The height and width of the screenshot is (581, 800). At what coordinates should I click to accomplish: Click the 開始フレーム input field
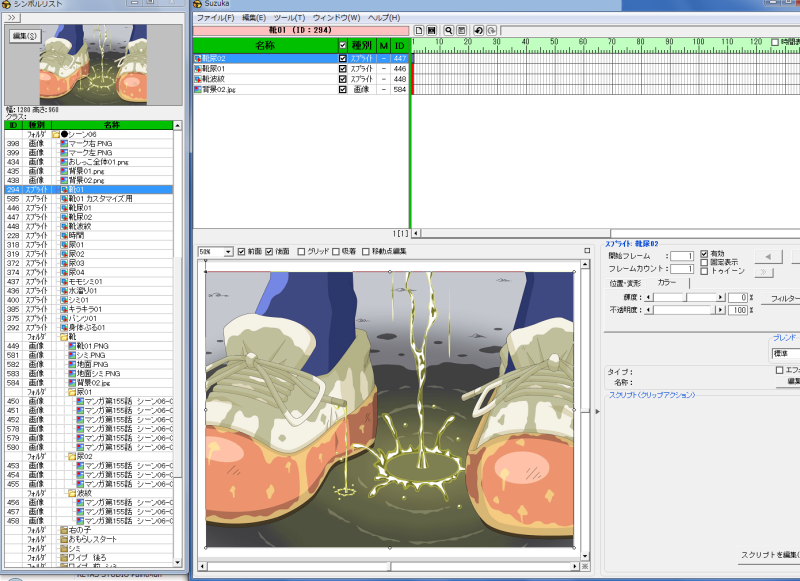pos(682,256)
